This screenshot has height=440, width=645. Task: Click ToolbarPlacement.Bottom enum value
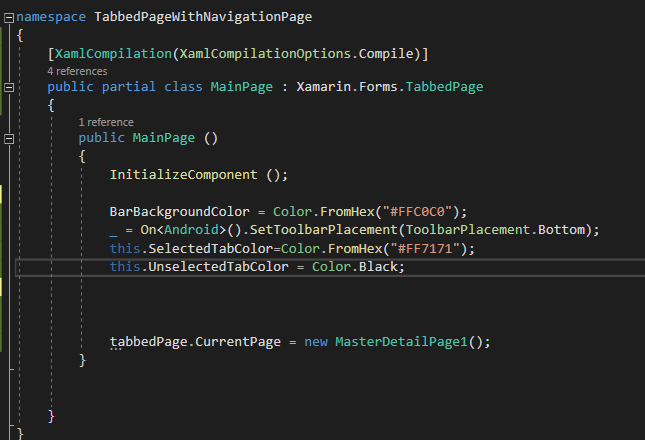[x=495, y=229]
